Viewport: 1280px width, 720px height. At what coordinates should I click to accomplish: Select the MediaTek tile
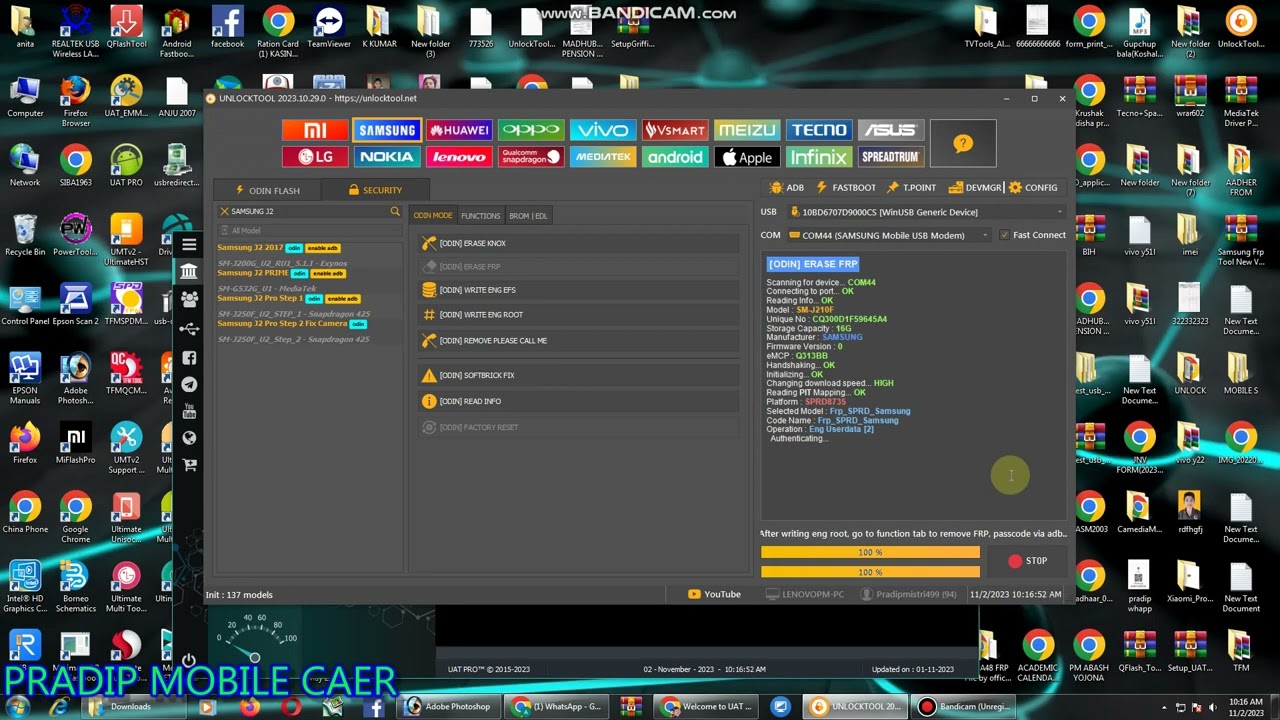(603, 157)
